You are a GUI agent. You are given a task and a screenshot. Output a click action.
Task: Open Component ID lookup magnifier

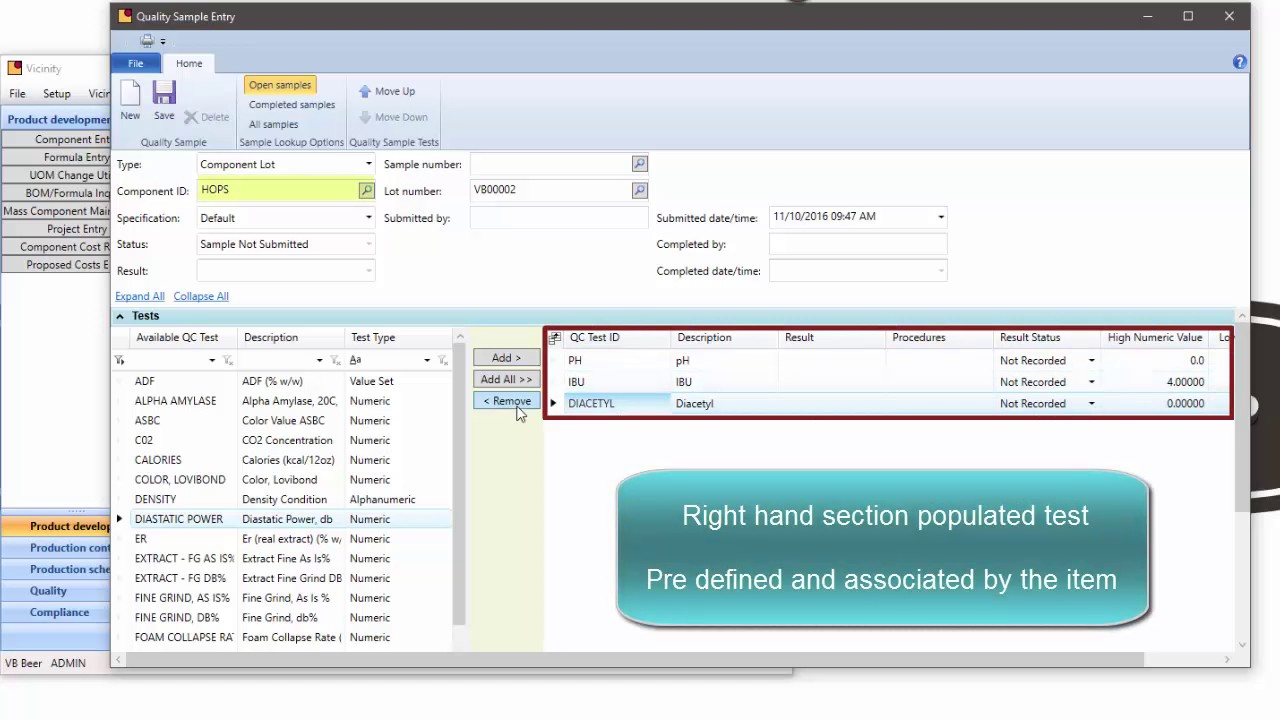366,190
